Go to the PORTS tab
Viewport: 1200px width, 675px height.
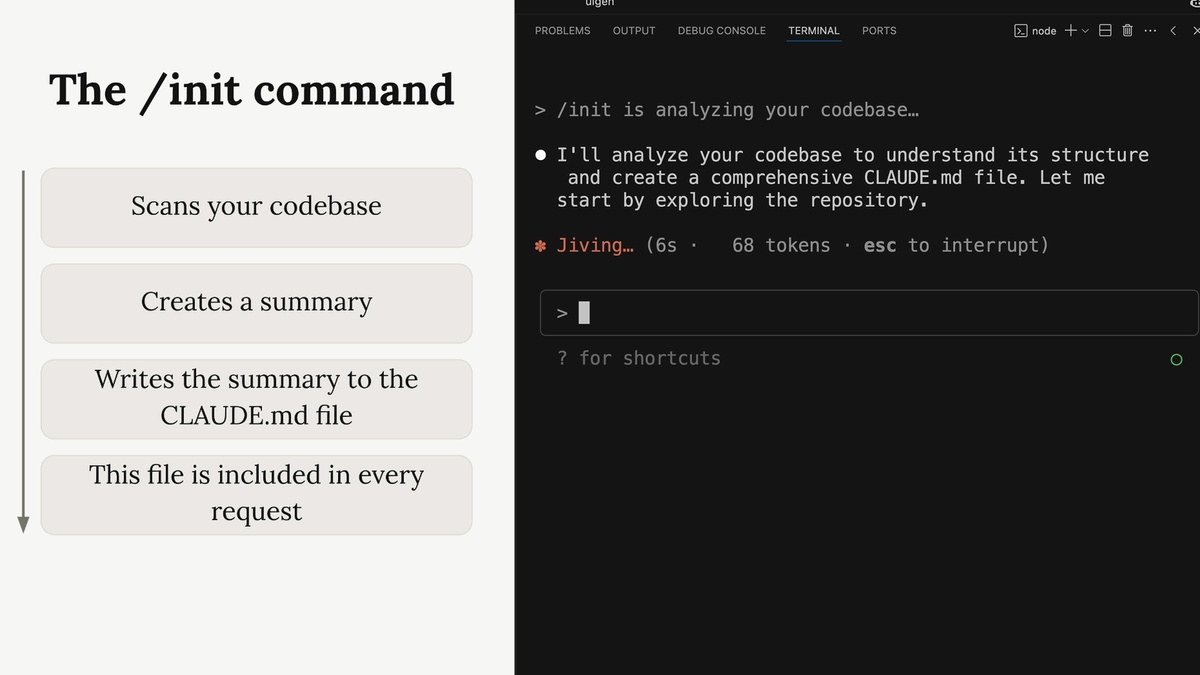pyautogui.click(x=879, y=31)
